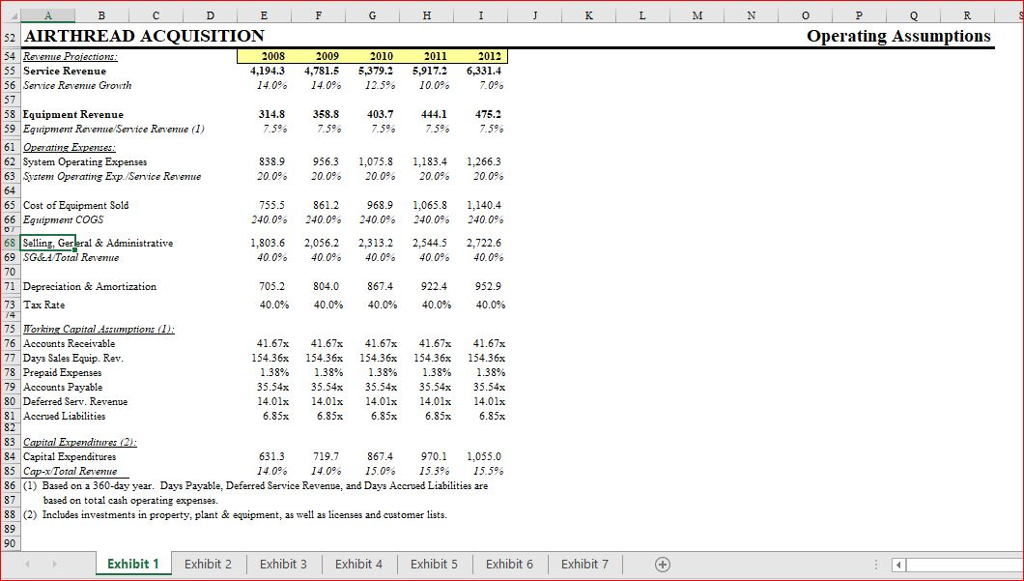This screenshot has width=1024, height=581.
Task: Click Cap-x ratio value 15.3%
Action: 435,471
